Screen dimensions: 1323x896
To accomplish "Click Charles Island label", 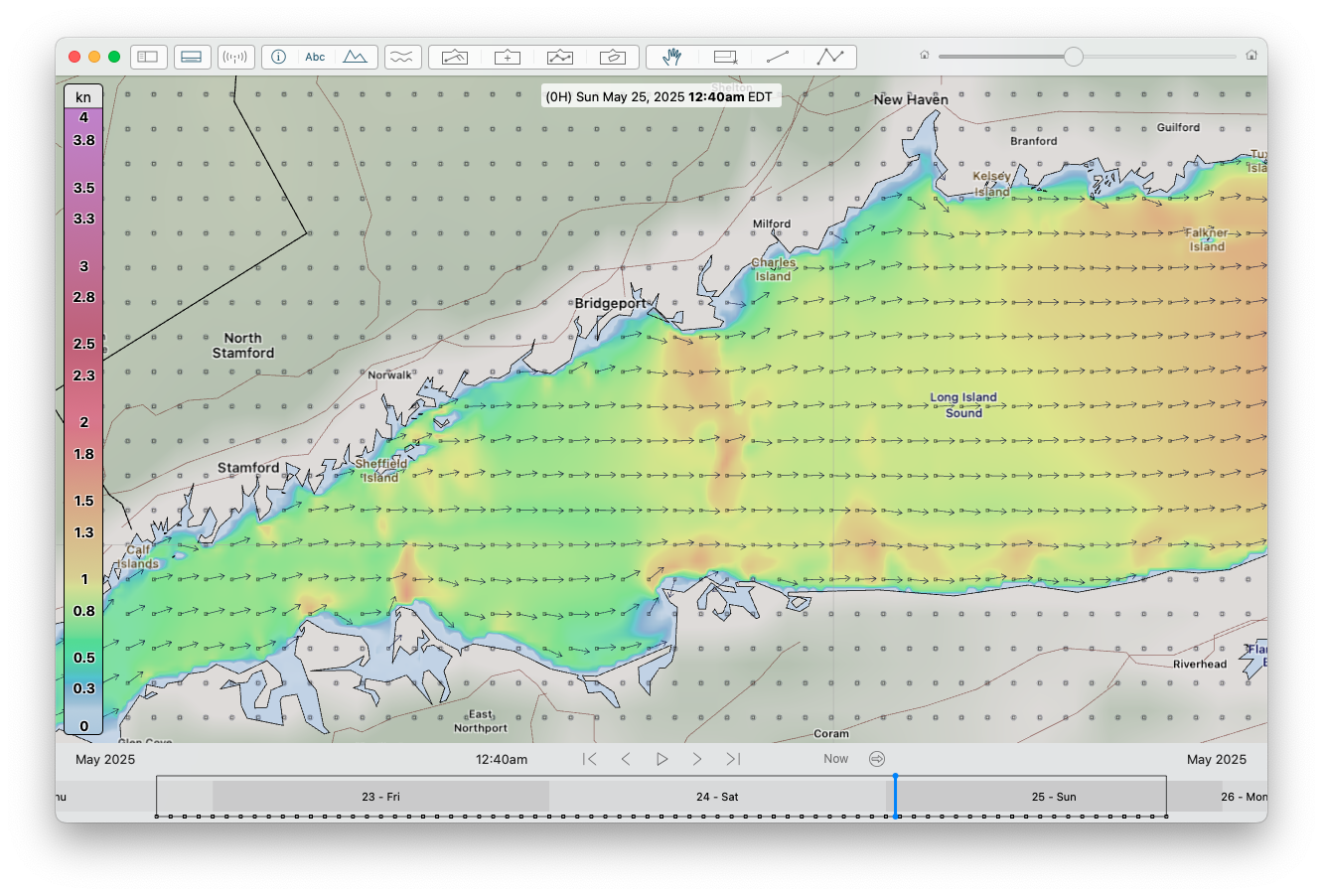I will 773,270.
